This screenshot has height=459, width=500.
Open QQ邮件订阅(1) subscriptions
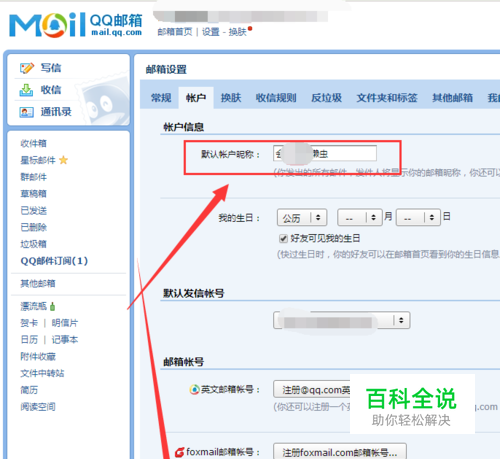click(x=54, y=261)
